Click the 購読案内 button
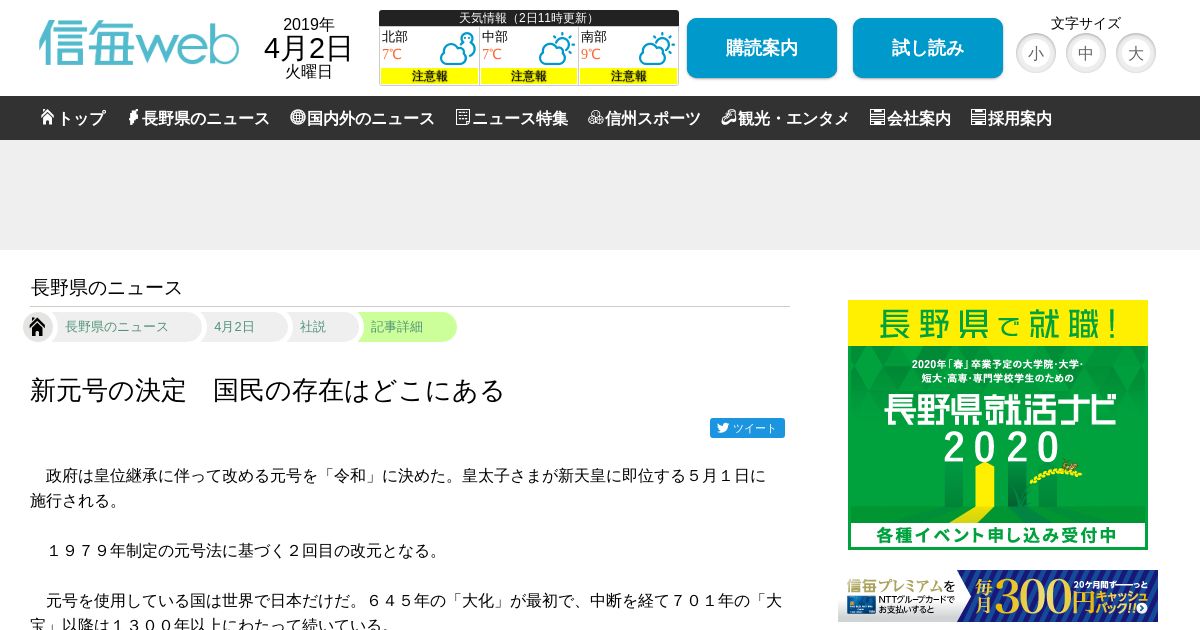 [762, 48]
